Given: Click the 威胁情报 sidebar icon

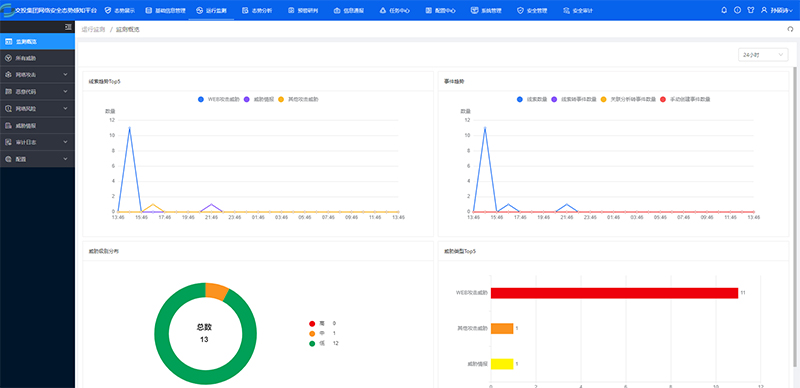Looking at the screenshot, I should [x=8, y=125].
